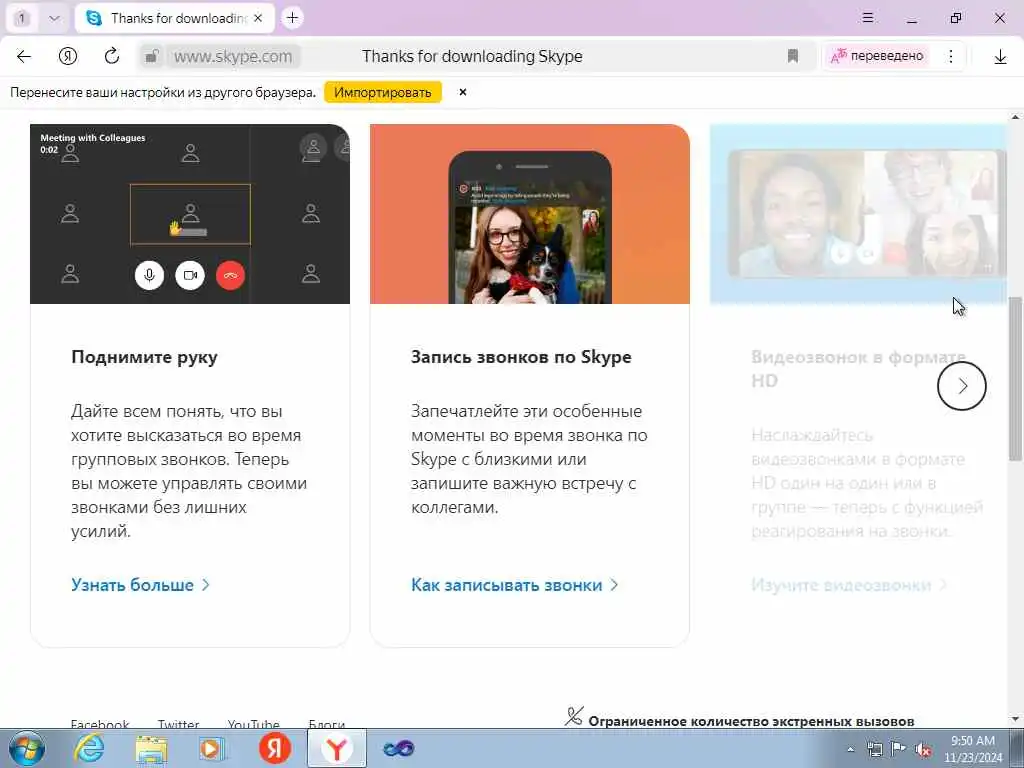This screenshot has width=1024, height=768.
Task: Open the downloads panel
Action: click(1000, 57)
